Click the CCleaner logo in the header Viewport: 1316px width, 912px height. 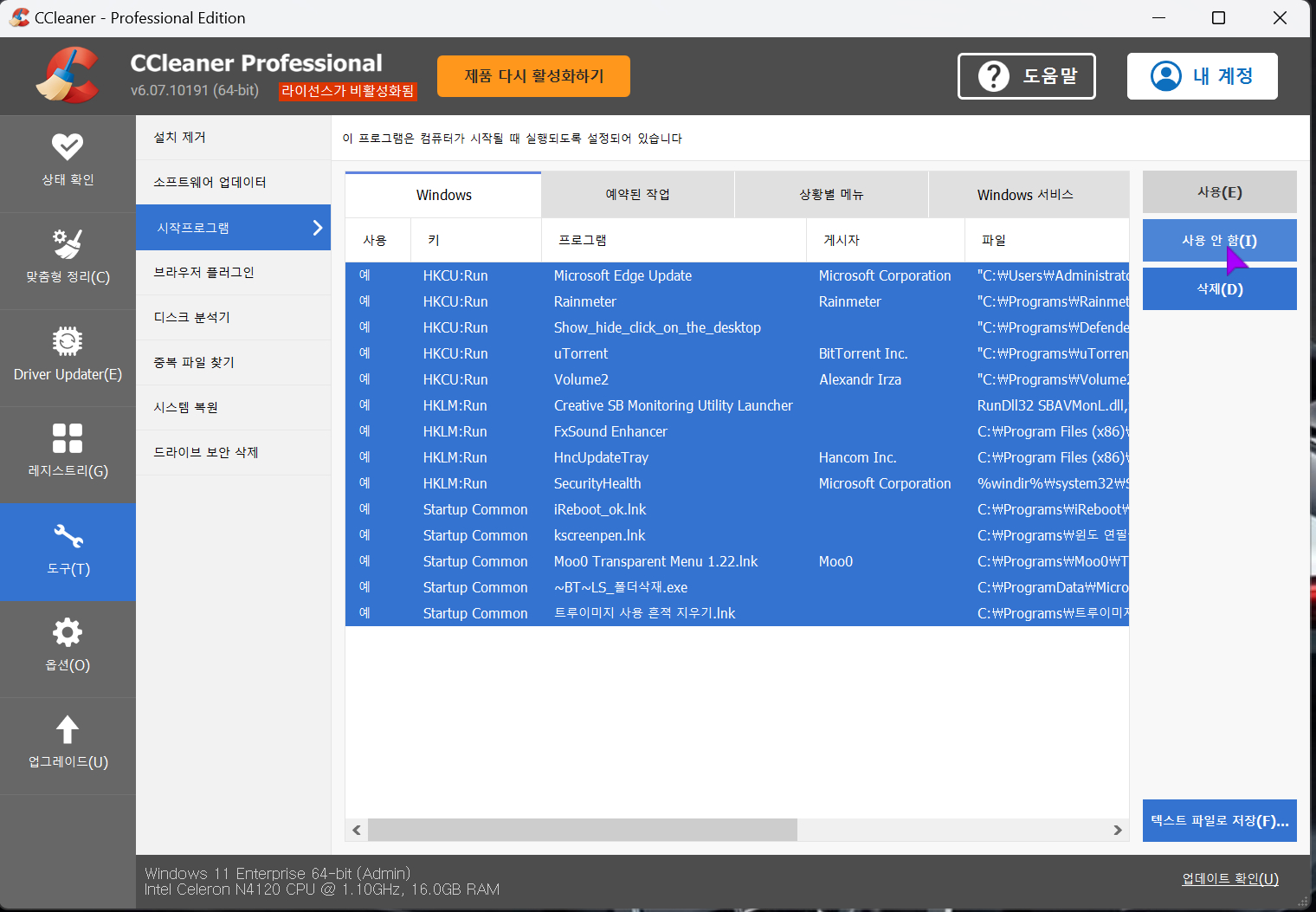coord(67,75)
